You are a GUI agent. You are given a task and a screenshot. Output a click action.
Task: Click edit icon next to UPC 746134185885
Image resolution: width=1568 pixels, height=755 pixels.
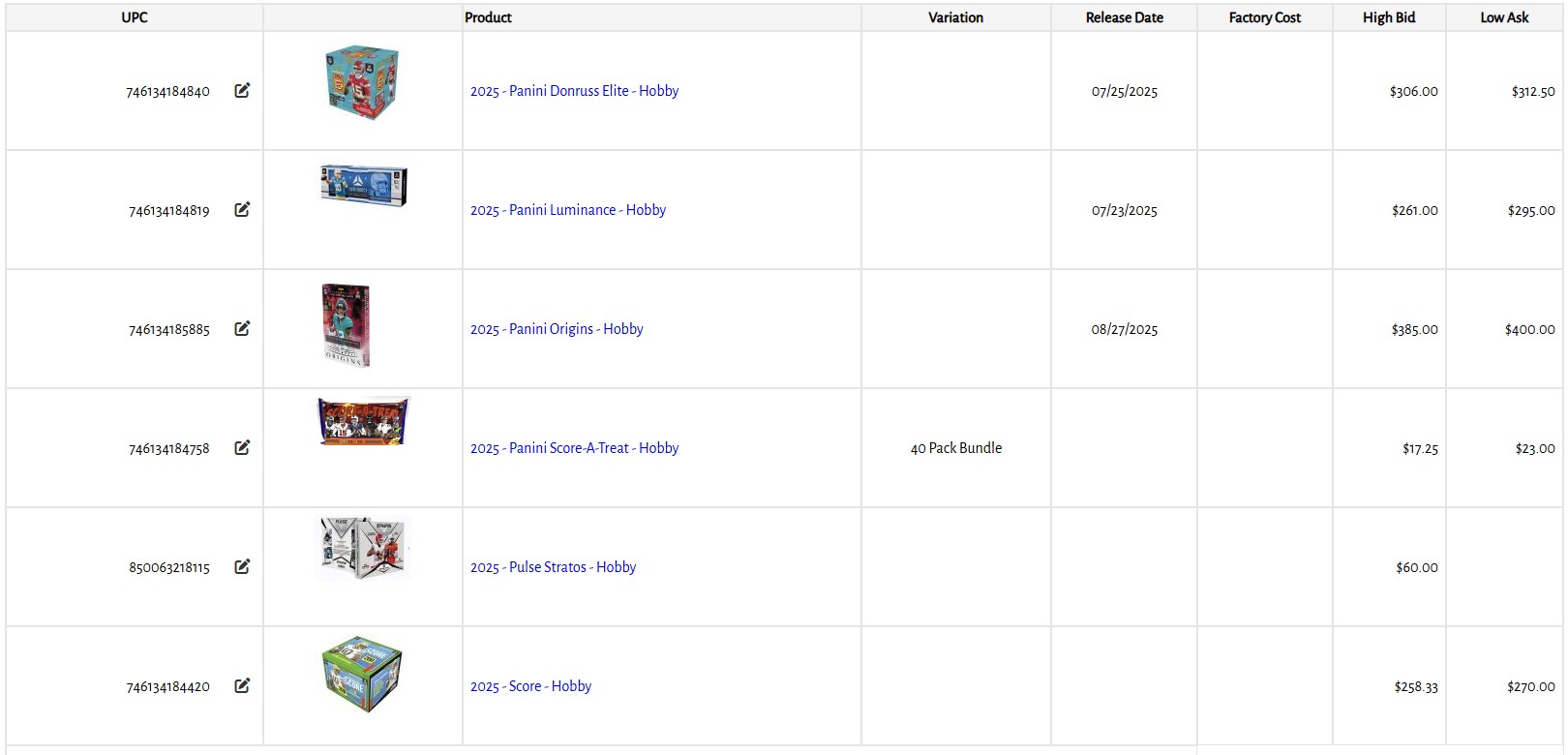click(x=242, y=328)
